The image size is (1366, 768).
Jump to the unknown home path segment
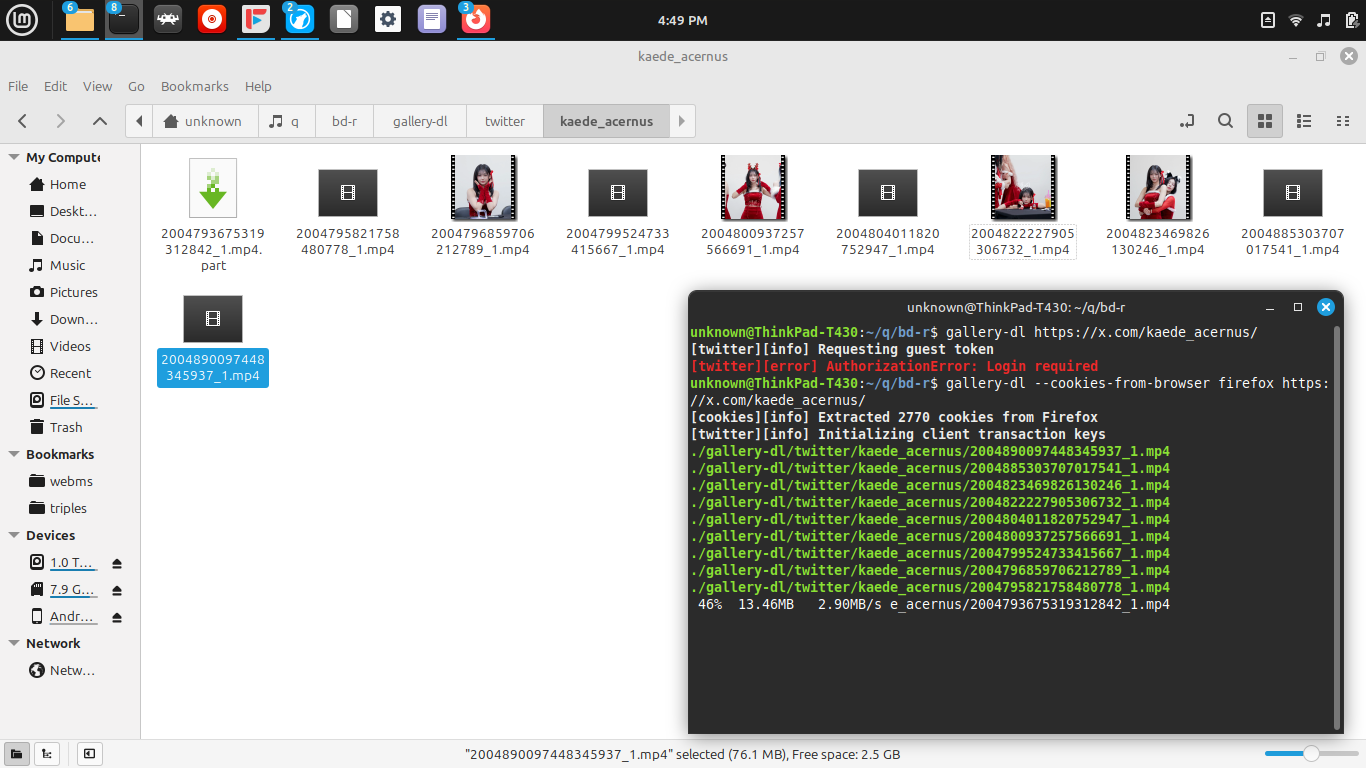[204, 121]
